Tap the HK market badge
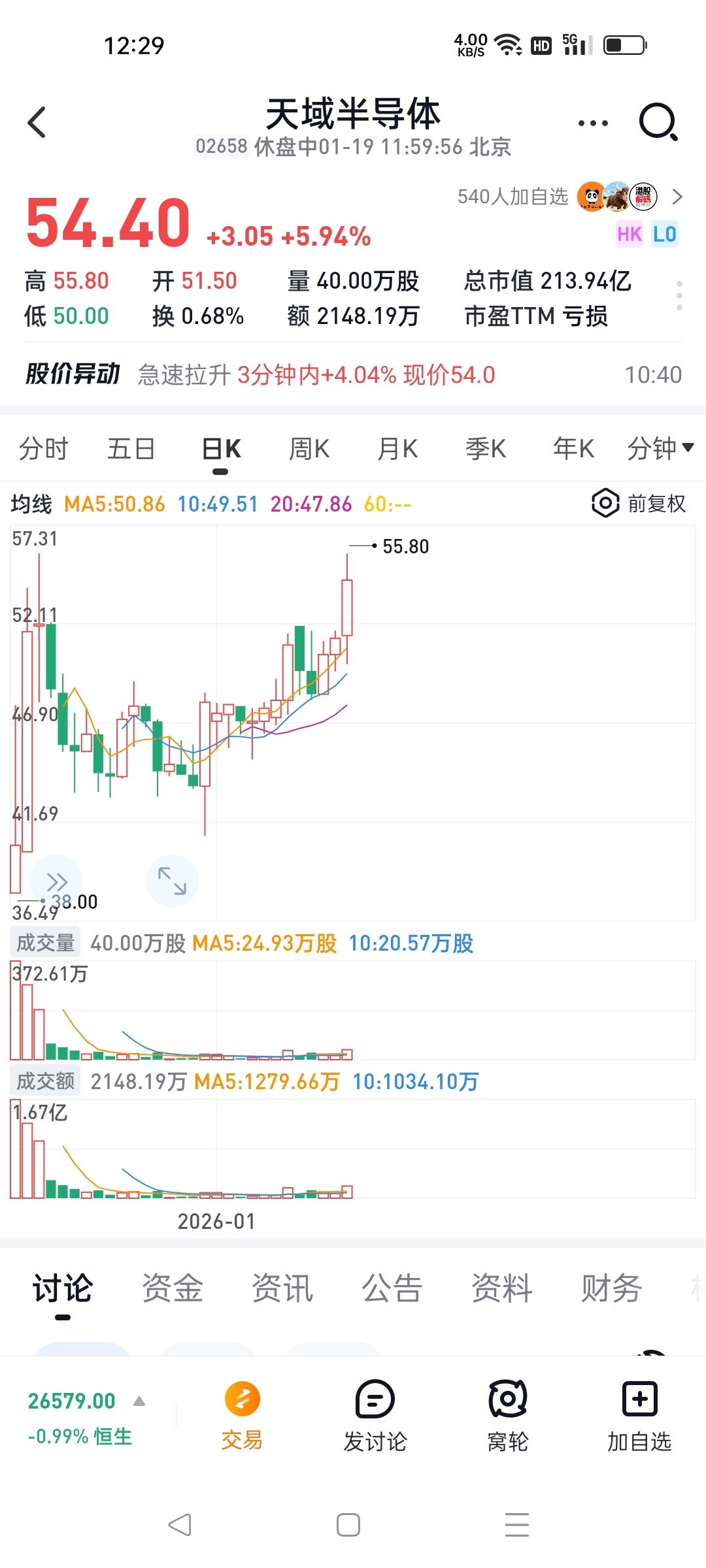The width and height of the screenshot is (706, 1568). pos(629,234)
